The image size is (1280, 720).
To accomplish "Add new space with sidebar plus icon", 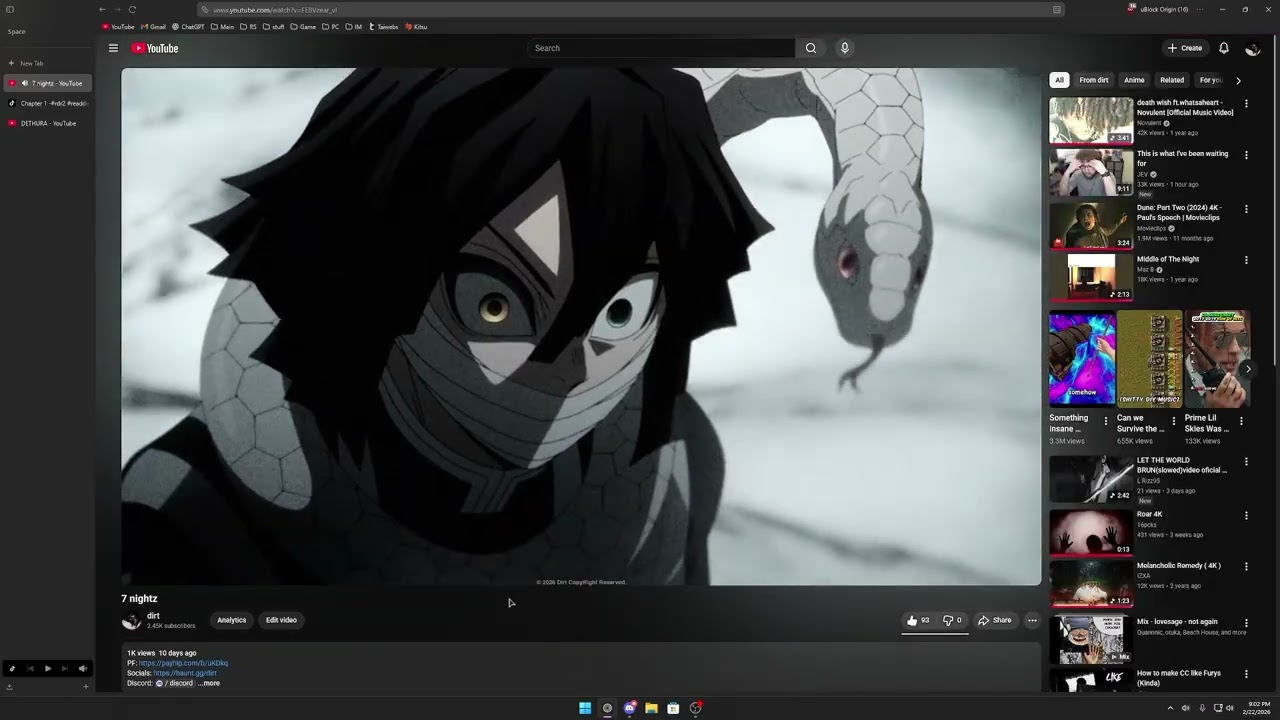I will pyautogui.click(x=86, y=686).
